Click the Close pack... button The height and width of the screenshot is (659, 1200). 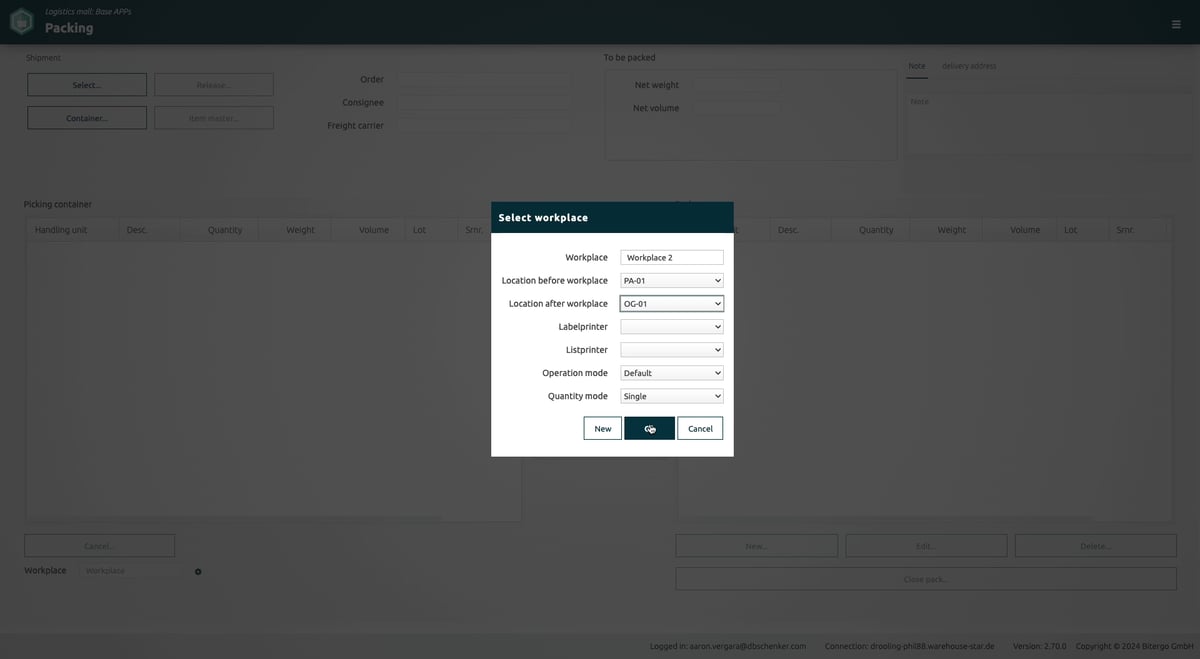(926, 579)
